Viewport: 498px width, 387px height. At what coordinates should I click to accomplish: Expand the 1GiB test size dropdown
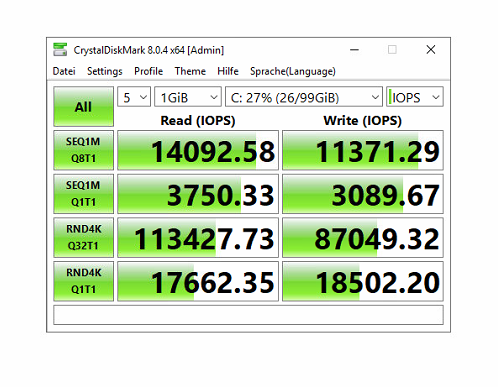[188, 97]
